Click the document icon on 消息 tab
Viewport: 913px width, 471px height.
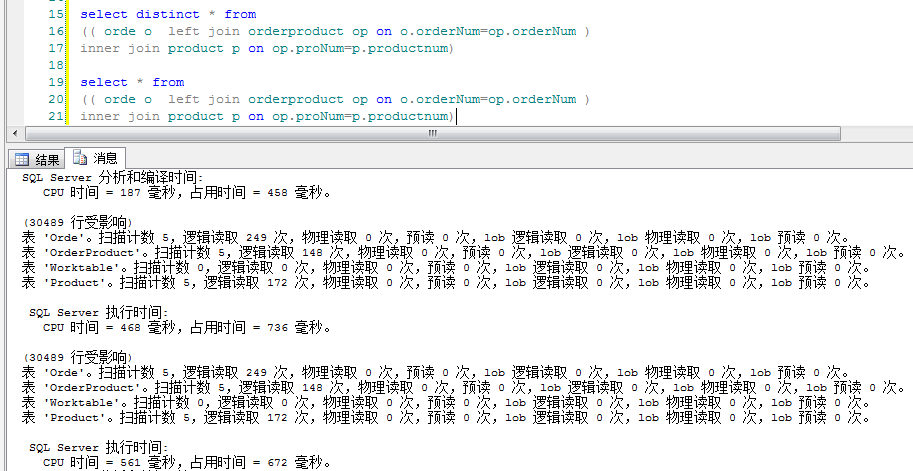79,158
